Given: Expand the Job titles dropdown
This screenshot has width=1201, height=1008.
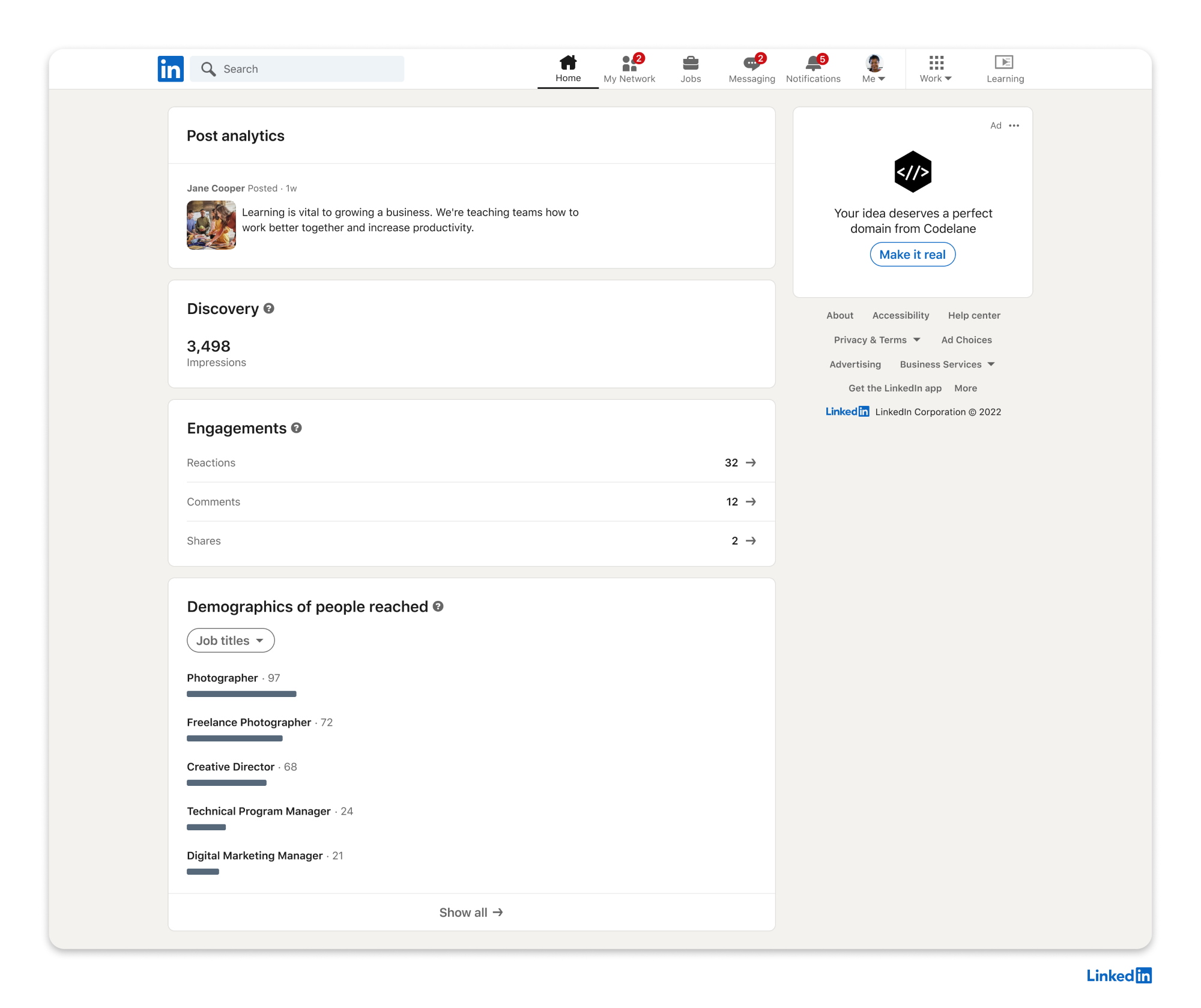Looking at the screenshot, I should coord(231,641).
